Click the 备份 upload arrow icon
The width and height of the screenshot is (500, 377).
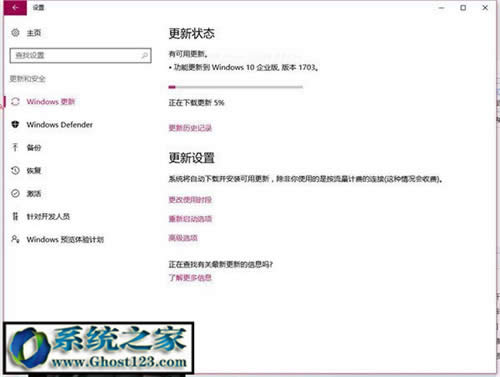click(x=15, y=147)
